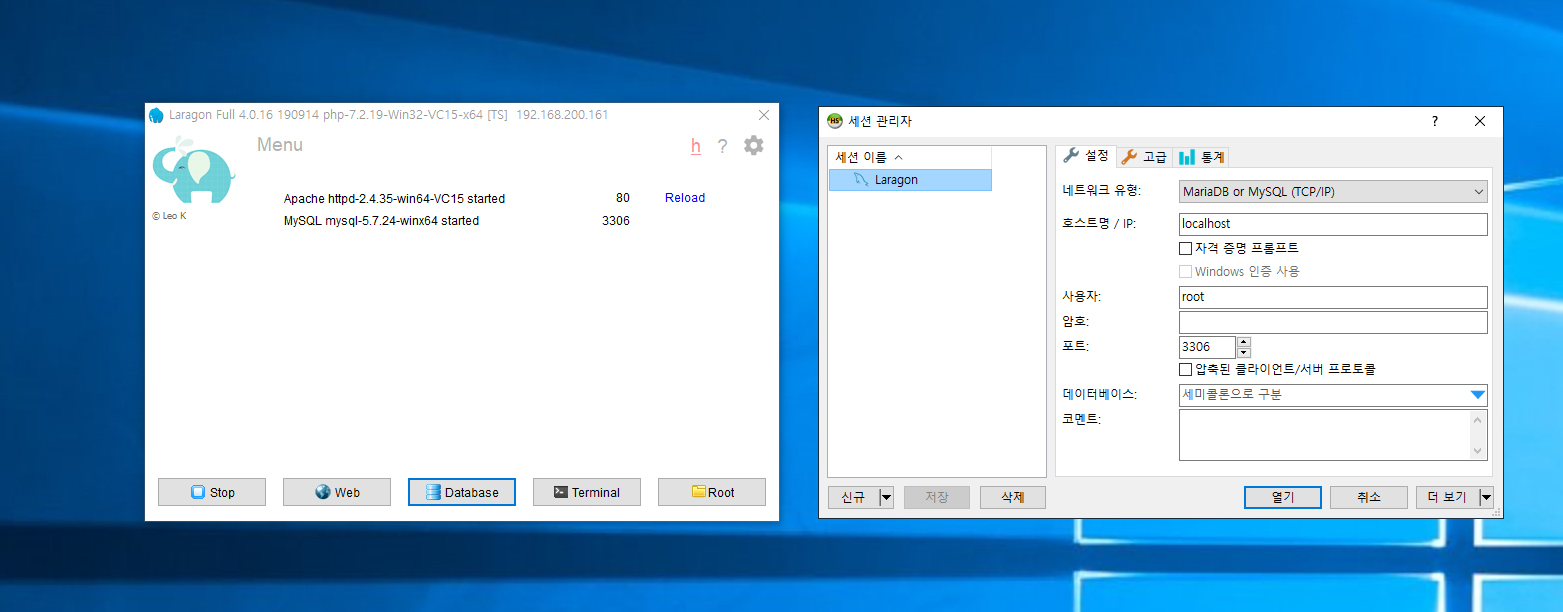Click the session manager help '?' button

tap(1435, 121)
